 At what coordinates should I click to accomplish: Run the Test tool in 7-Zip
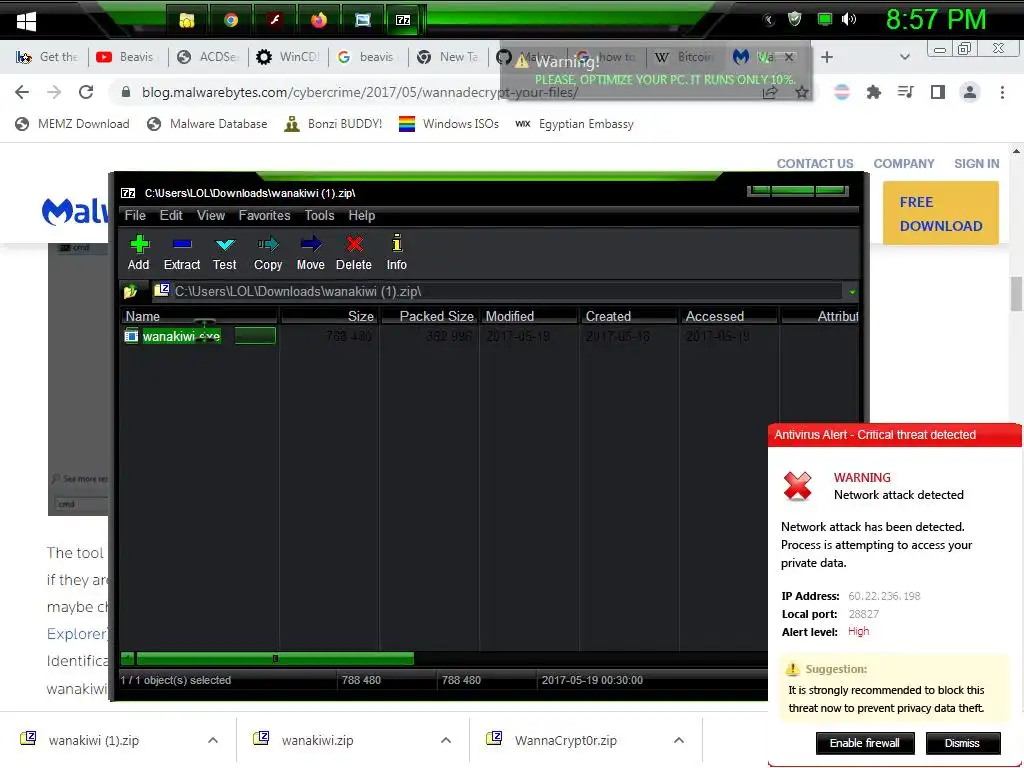point(225,252)
